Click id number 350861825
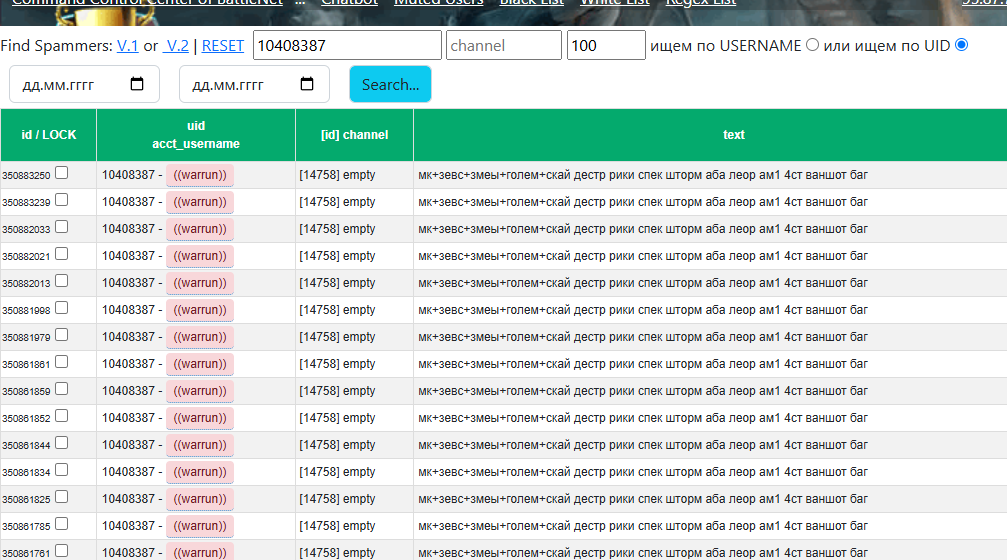Image resolution: width=1007 pixels, height=560 pixels. tap(26, 499)
